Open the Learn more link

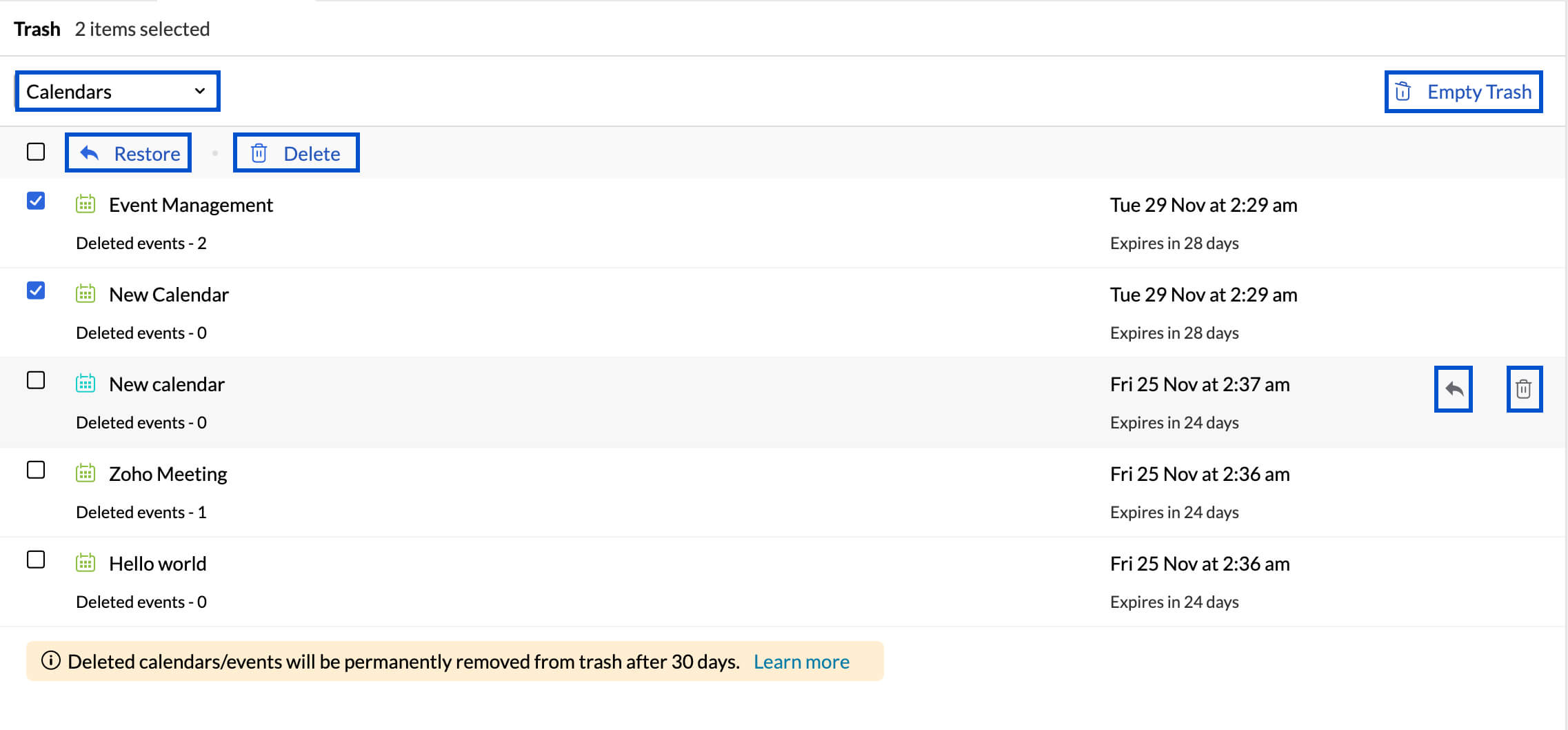pos(801,662)
